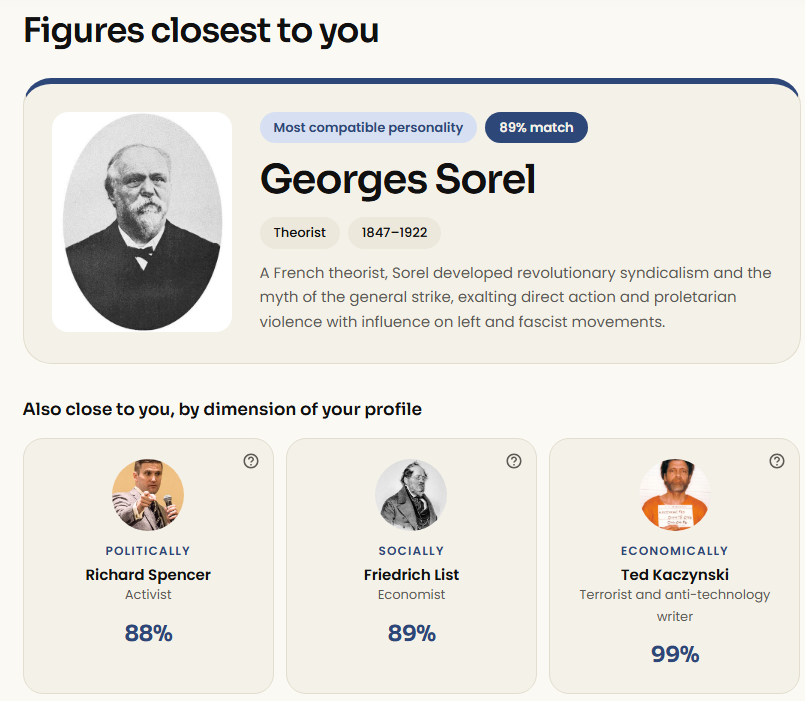The height and width of the screenshot is (701, 805).
Task: Click the POLITICALLY dimension label
Action: click(148, 551)
